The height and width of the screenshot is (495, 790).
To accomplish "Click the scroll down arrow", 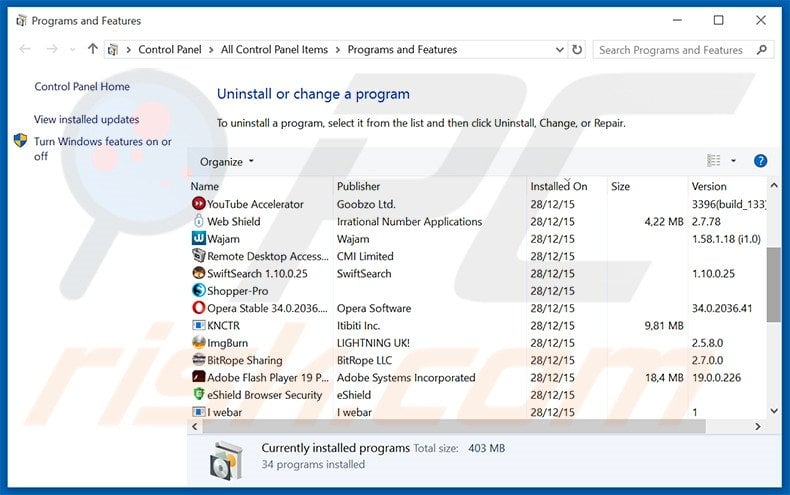I will point(774,411).
